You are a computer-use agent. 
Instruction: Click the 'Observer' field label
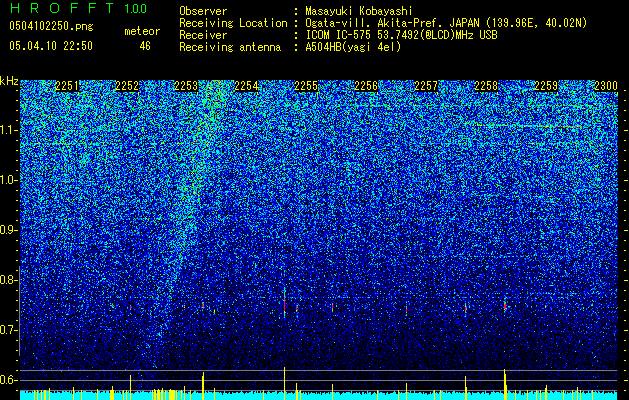(x=203, y=11)
